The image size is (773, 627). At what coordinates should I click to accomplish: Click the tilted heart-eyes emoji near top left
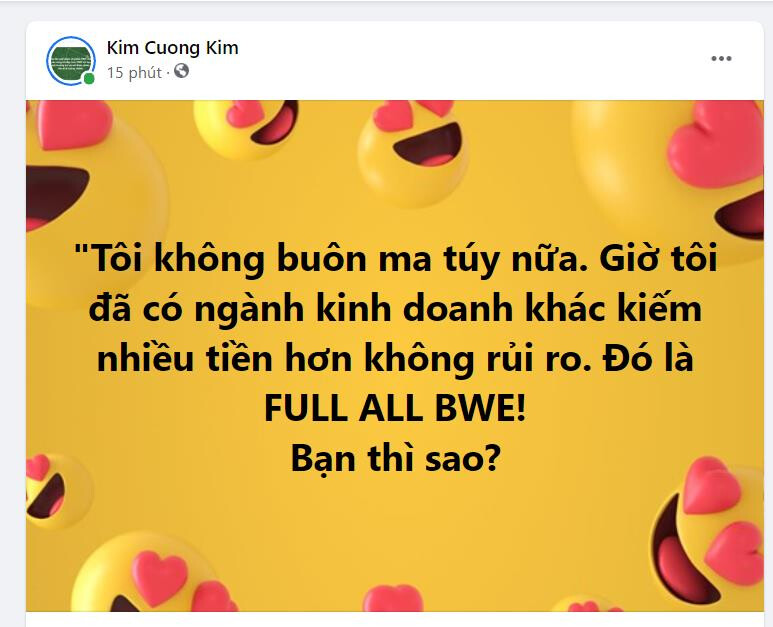click(246, 128)
